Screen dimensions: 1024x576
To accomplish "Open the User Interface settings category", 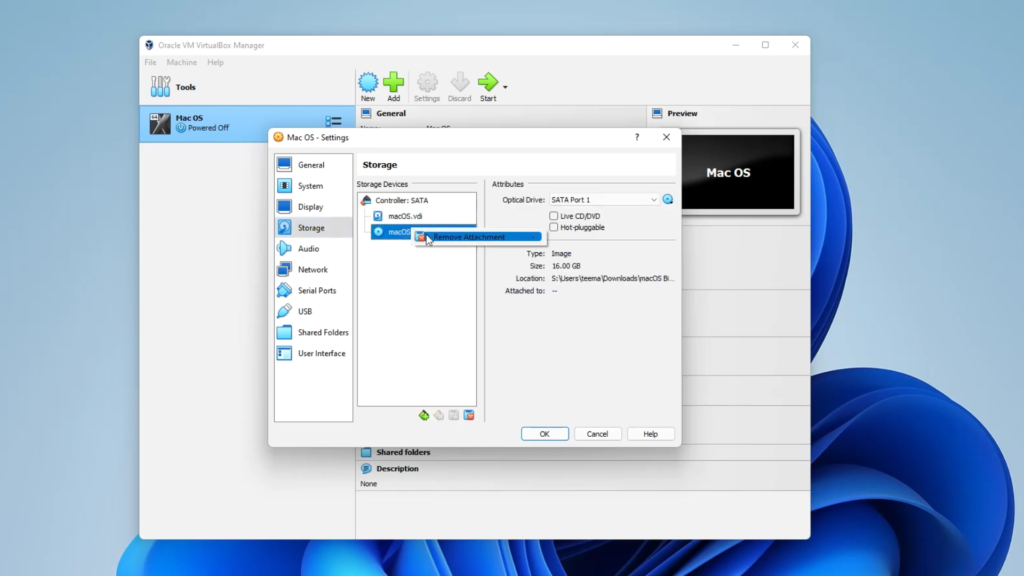I will point(313,353).
